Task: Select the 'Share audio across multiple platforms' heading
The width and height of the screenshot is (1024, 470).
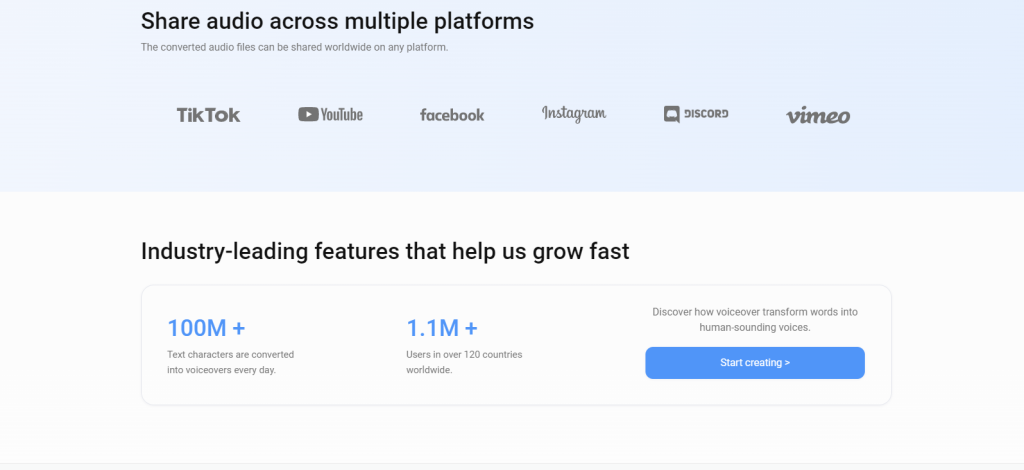Action: [x=337, y=21]
